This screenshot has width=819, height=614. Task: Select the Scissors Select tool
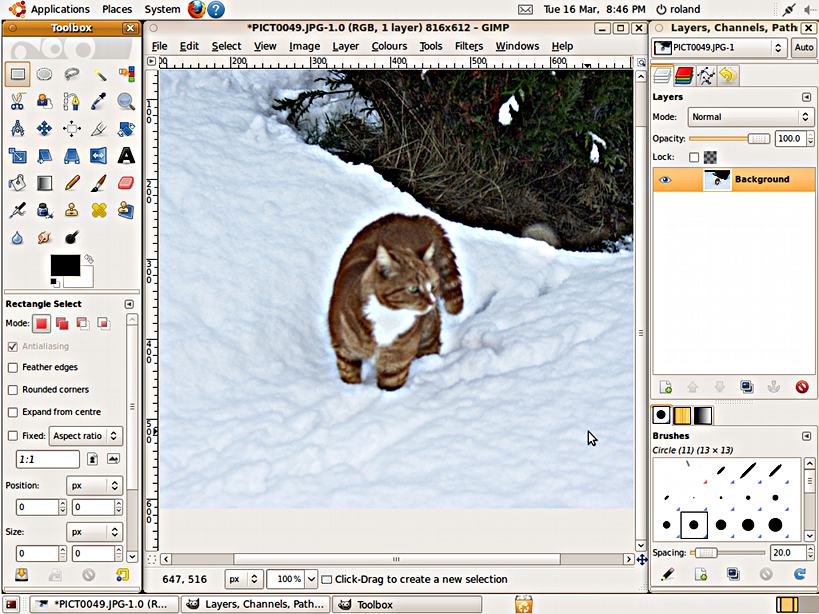click(18, 101)
